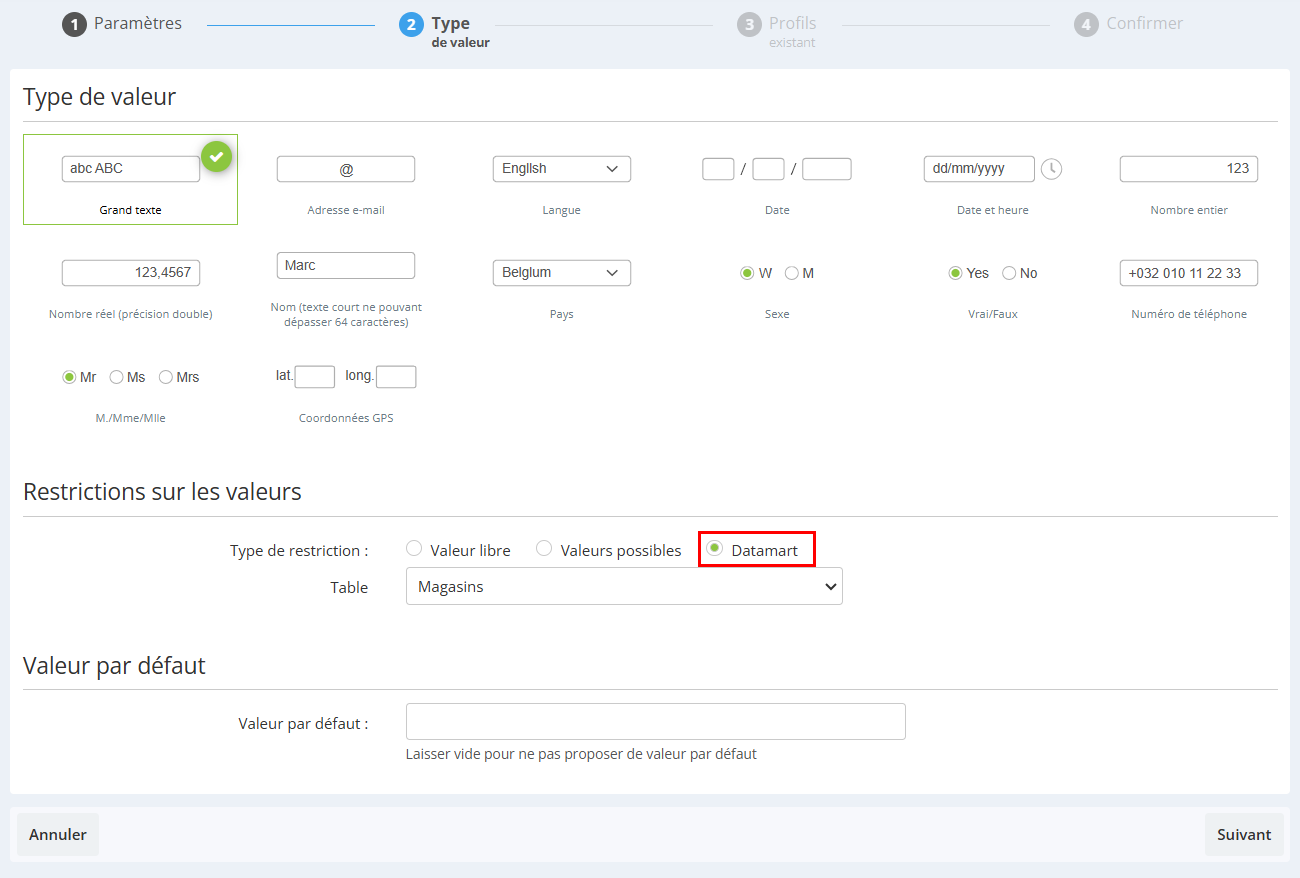Choose the No radio for Vrai/Faux
The width and height of the screenshot is (1300, 878).
pyautogui.click(x=1009, y=273)
